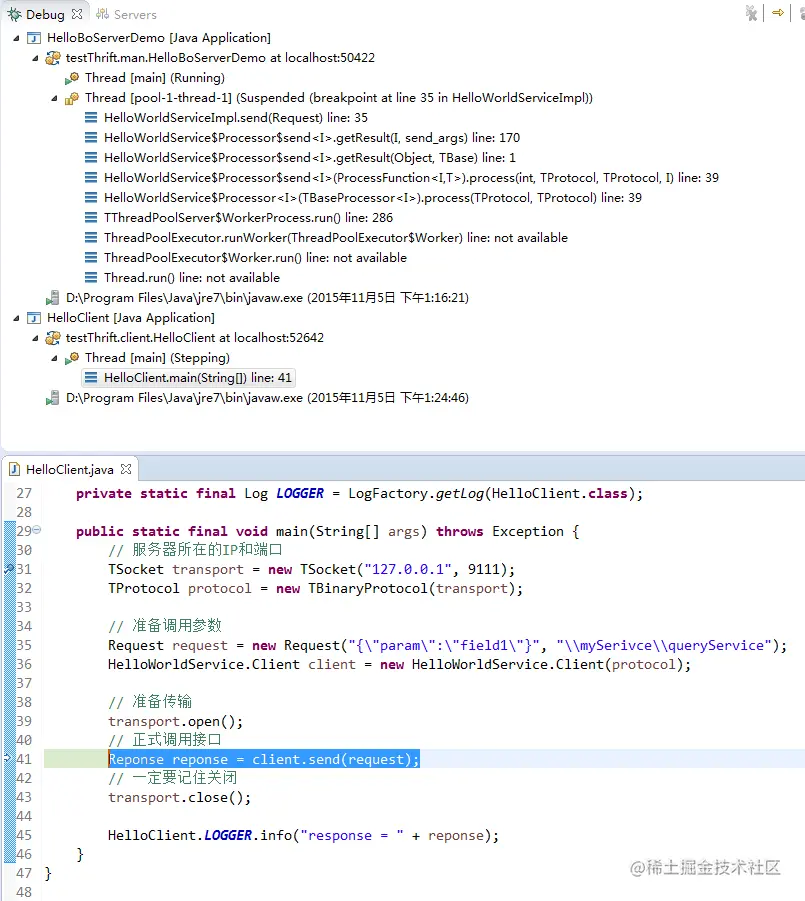The image size is (805, 901).
Task: Click the fold toggle at line 29
Action: pyautogui.click(x=37, y=530)
